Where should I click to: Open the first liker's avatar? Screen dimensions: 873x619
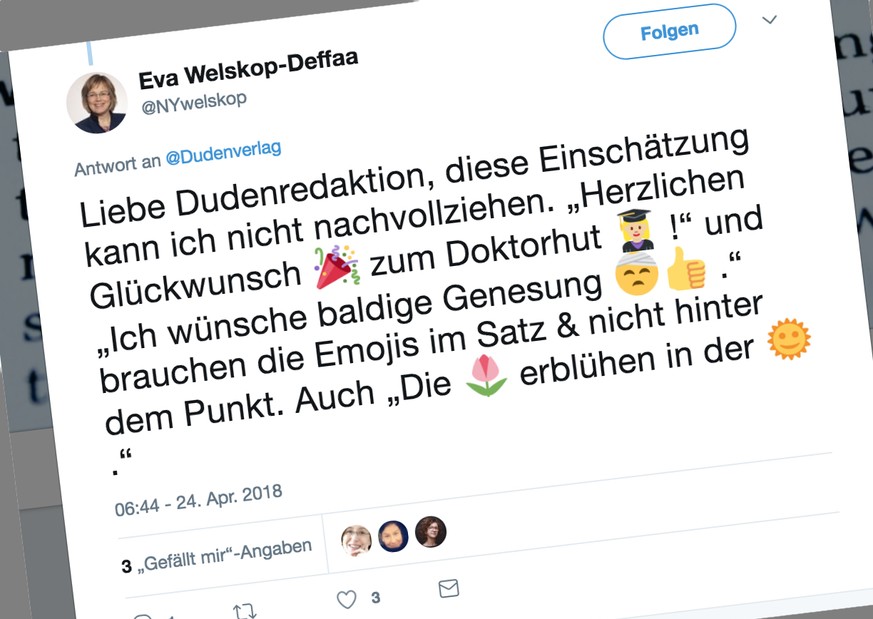click(x=356, y=540)
